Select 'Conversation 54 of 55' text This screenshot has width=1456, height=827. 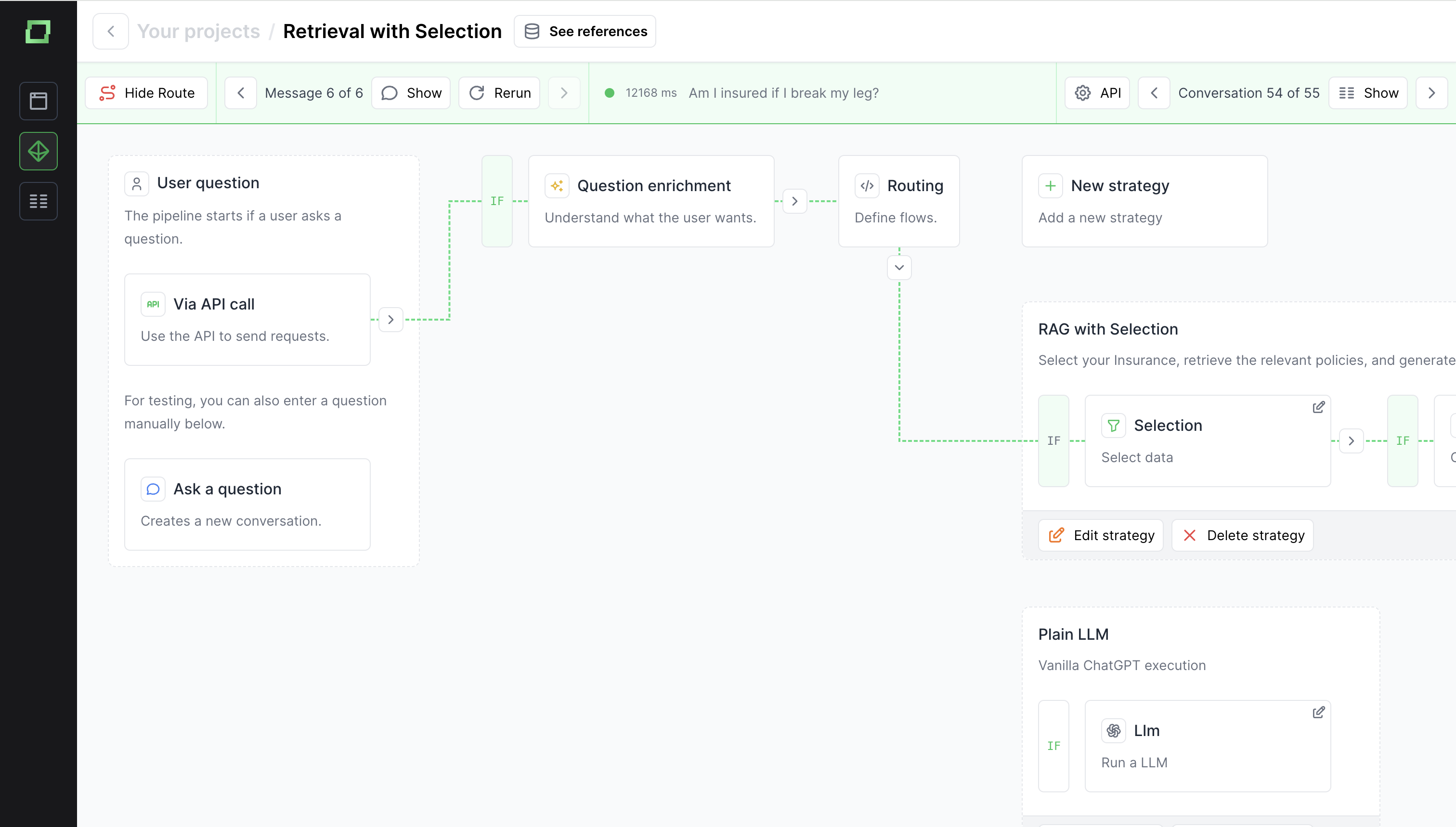[x=1248, y=92]
